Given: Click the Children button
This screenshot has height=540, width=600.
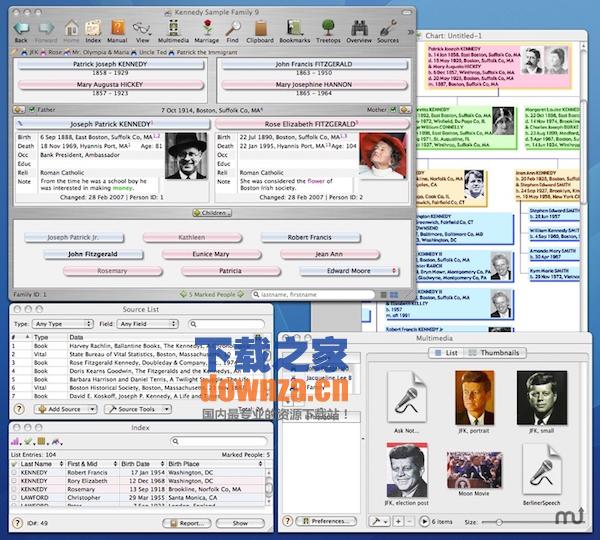Looking at the screenshot, I should pos(212,212).
